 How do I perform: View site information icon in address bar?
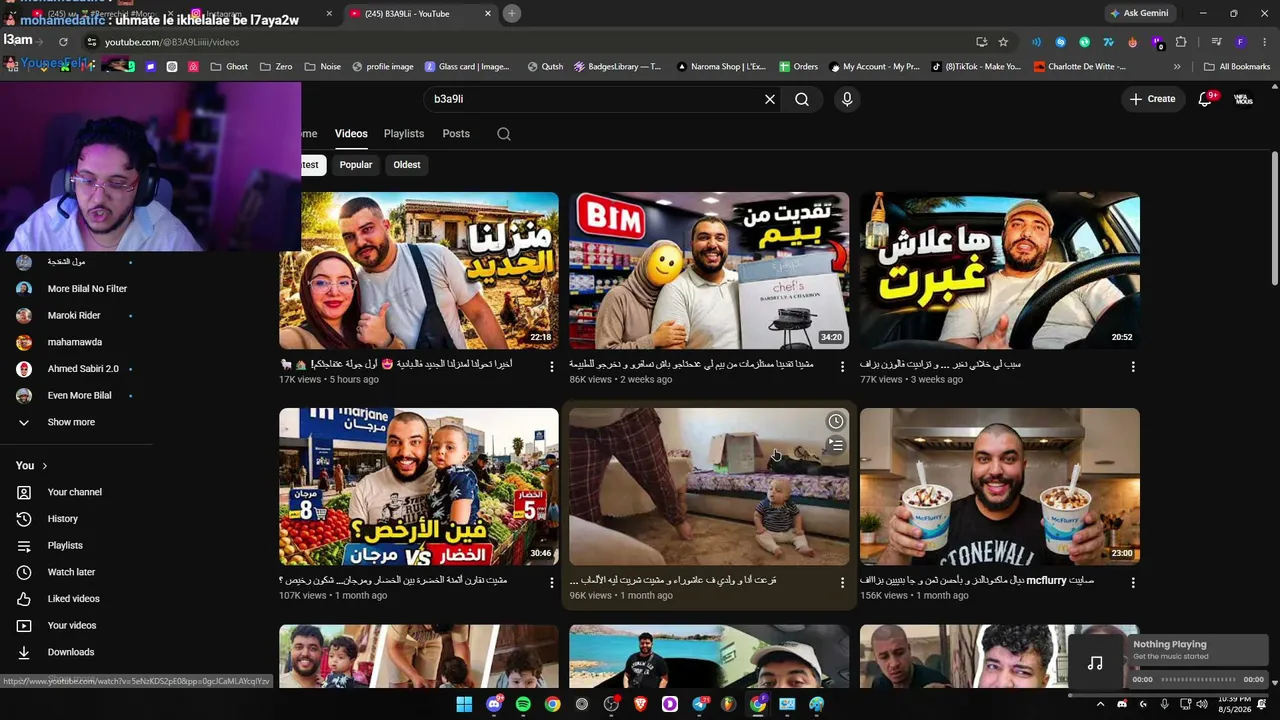click(92, 42)
